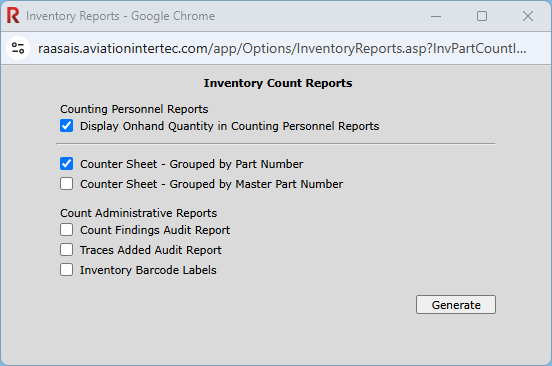The width and height of the screenshot is (552, 366).
Task: Click the 'Inventory Count Reports' heading
Action: tap(278, 83)
